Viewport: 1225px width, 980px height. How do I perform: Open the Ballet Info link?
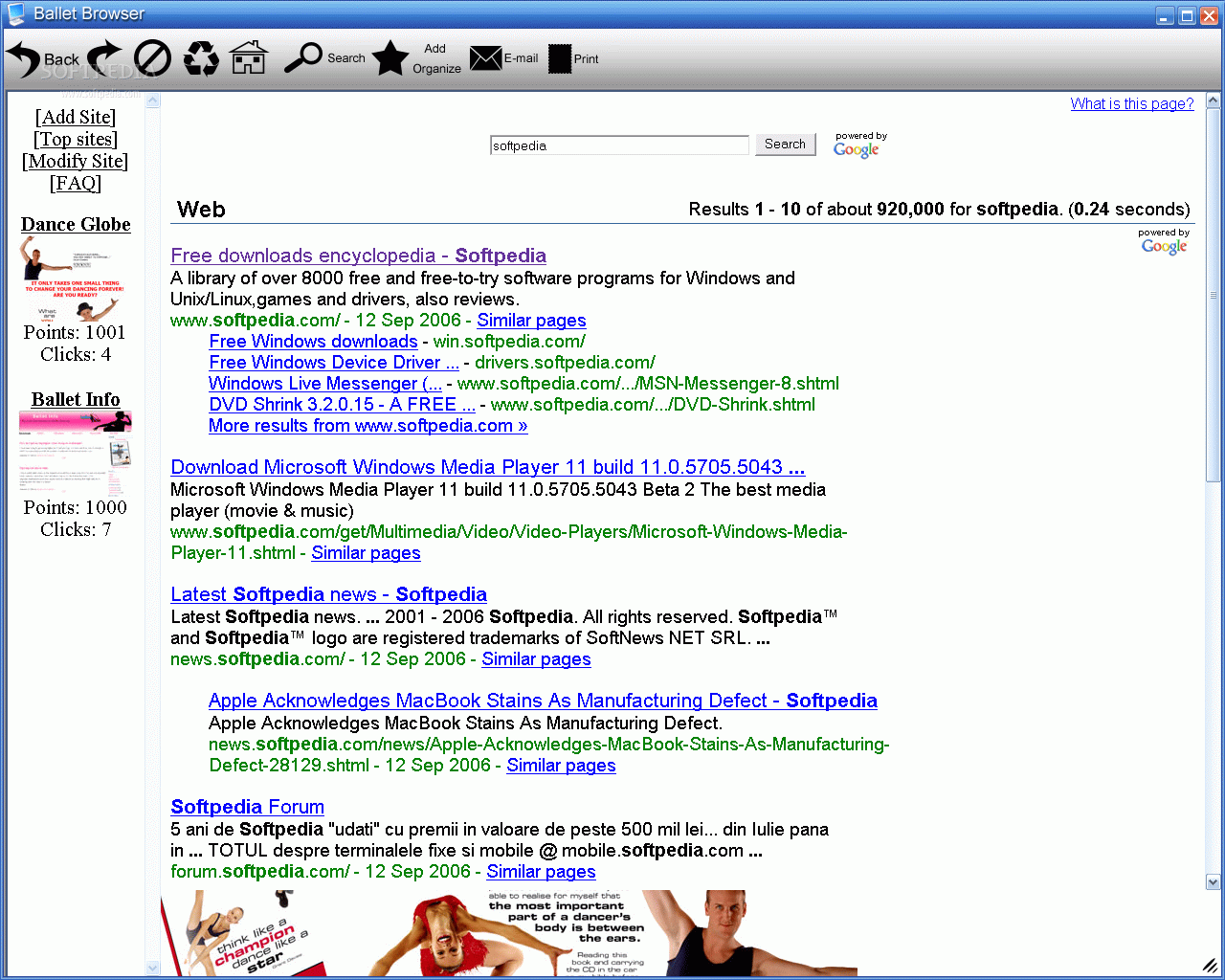pos(76,399)
